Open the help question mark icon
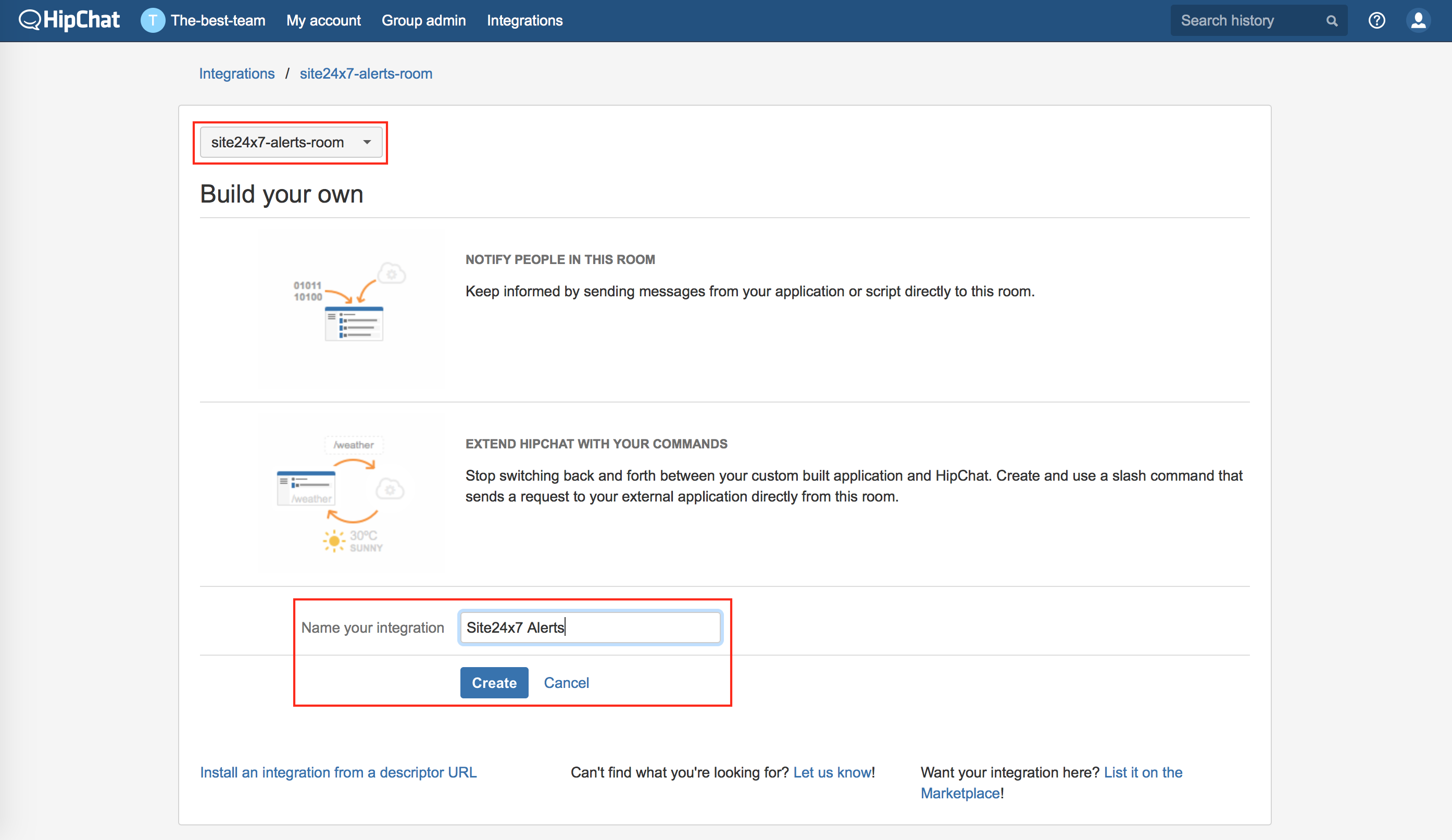 pyautogui.click(x=1376, y=21)
